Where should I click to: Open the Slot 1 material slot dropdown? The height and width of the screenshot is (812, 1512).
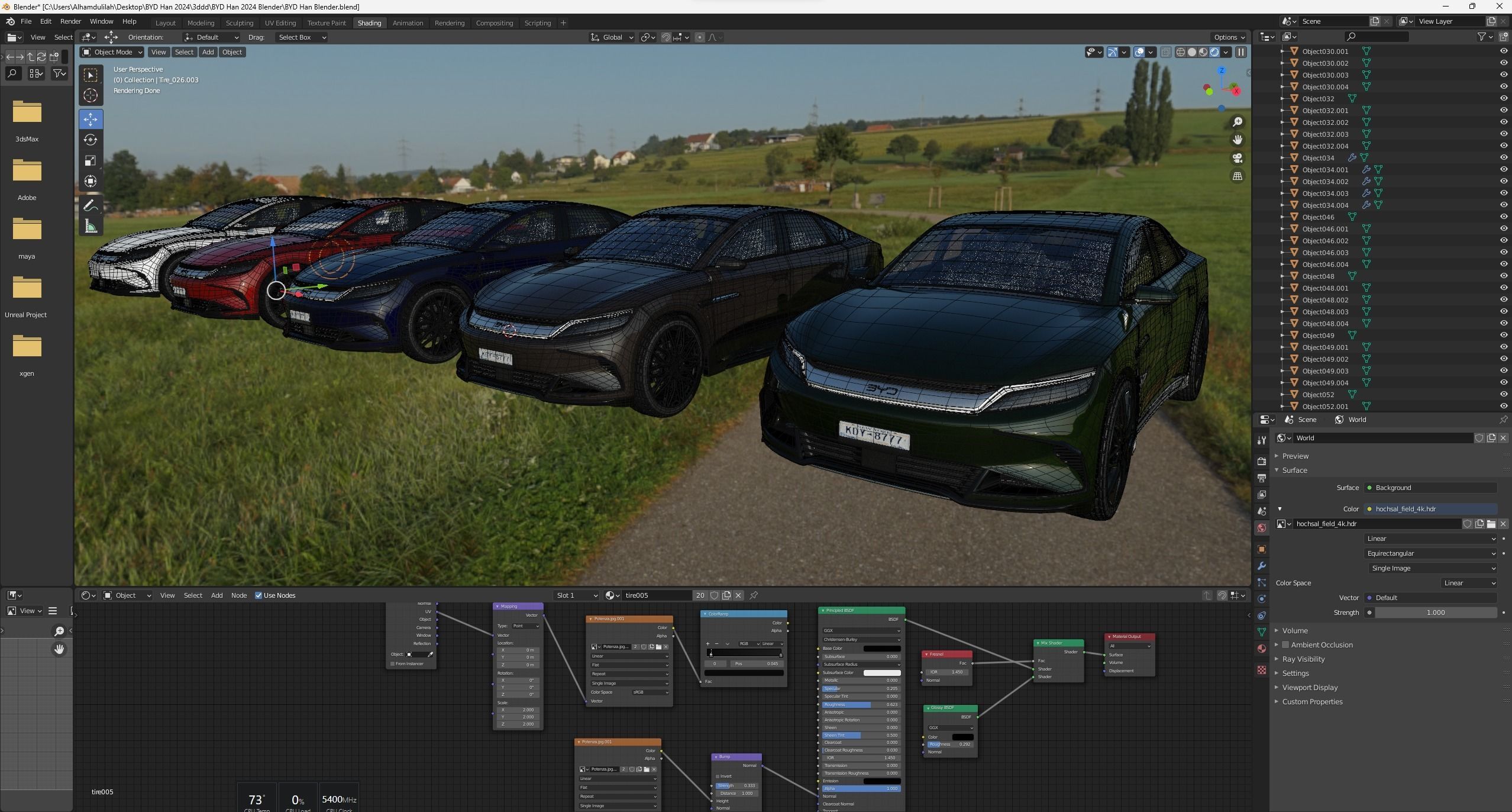coord(576,595)
